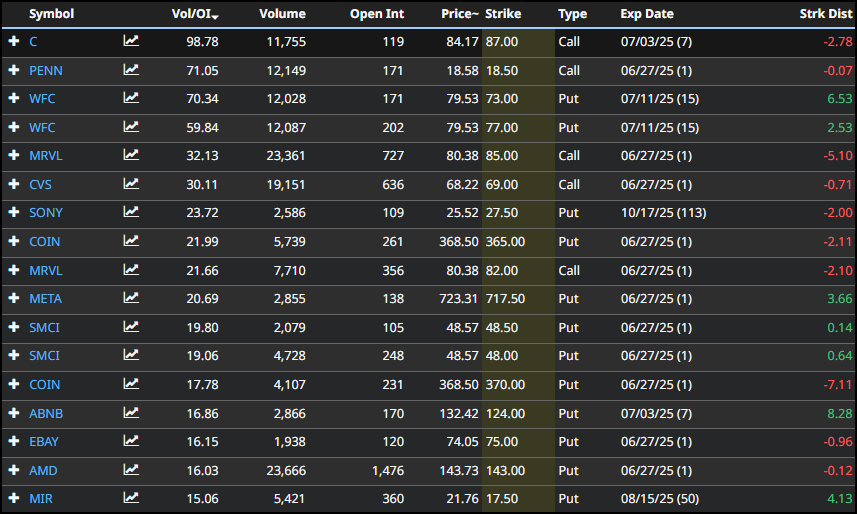Viewport: 857px width, 514px height.
Task: Open chart icon for COIN 370.00 put
Action: point(131,384)
